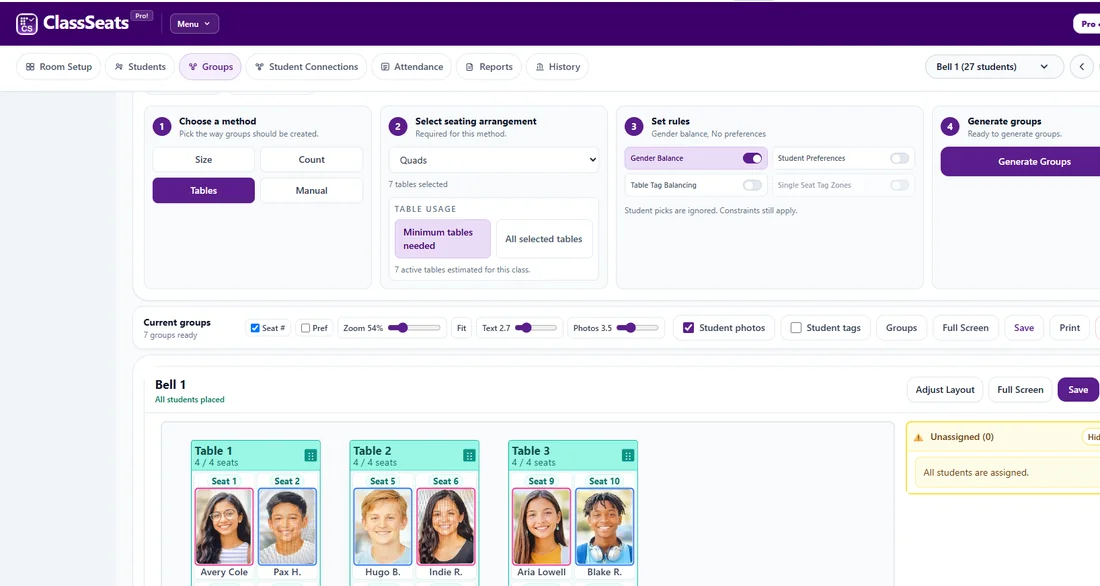This screenshot has height=586, width=1100.
Task: Click the Unassigned warning icon
Action: point(918,437)
